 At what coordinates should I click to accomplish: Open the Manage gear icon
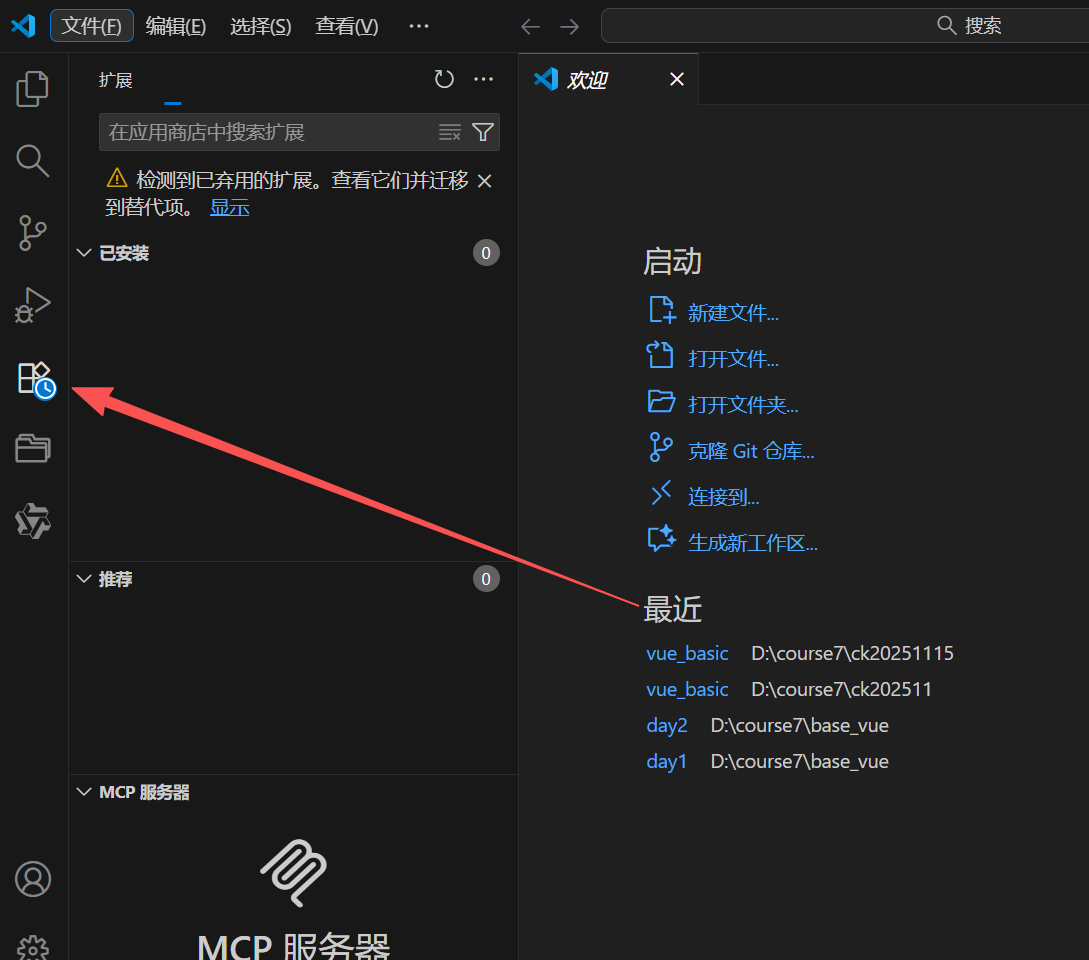(x=33, y=947)
